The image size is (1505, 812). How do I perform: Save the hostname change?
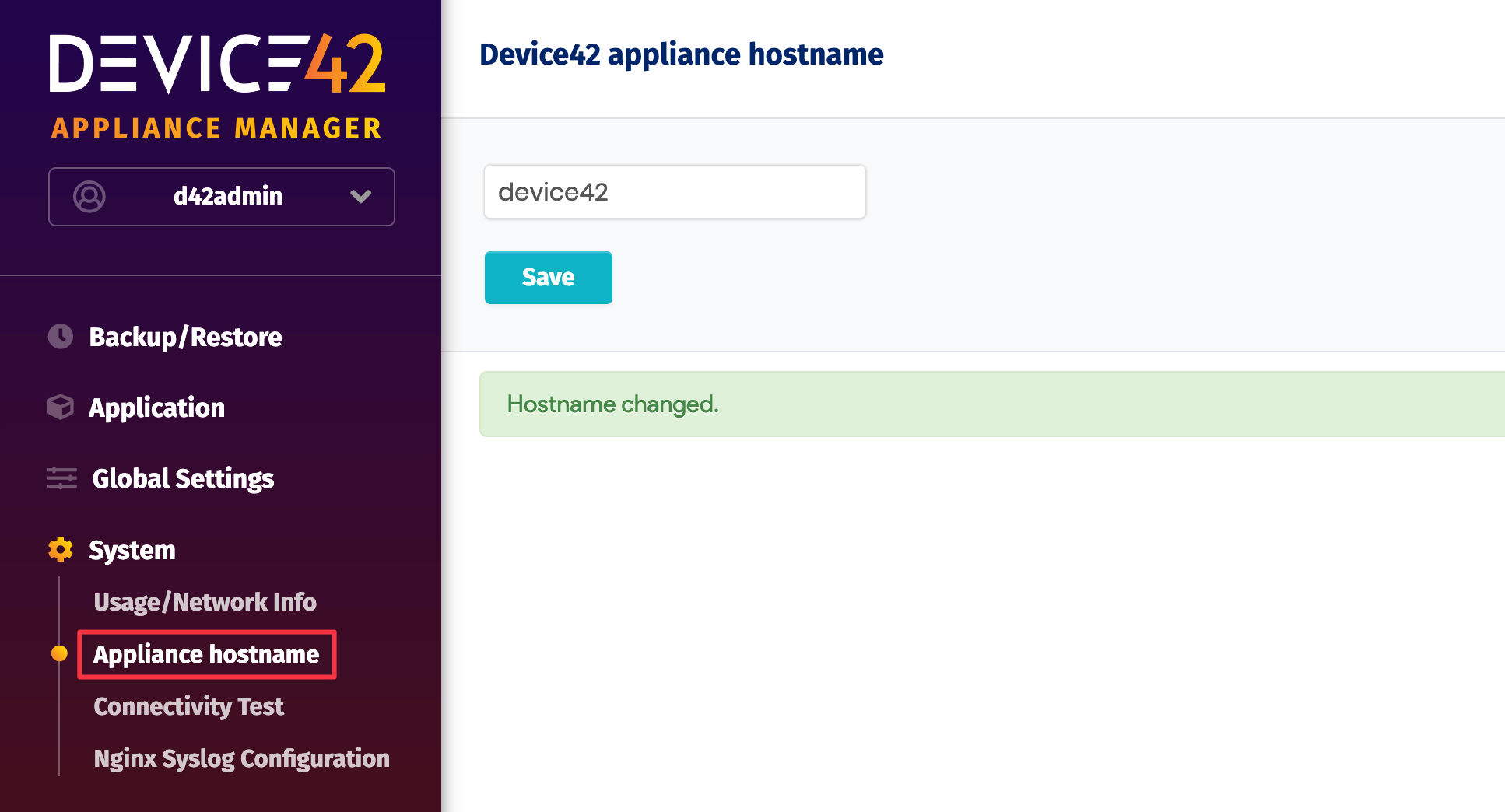pos(548,277)
